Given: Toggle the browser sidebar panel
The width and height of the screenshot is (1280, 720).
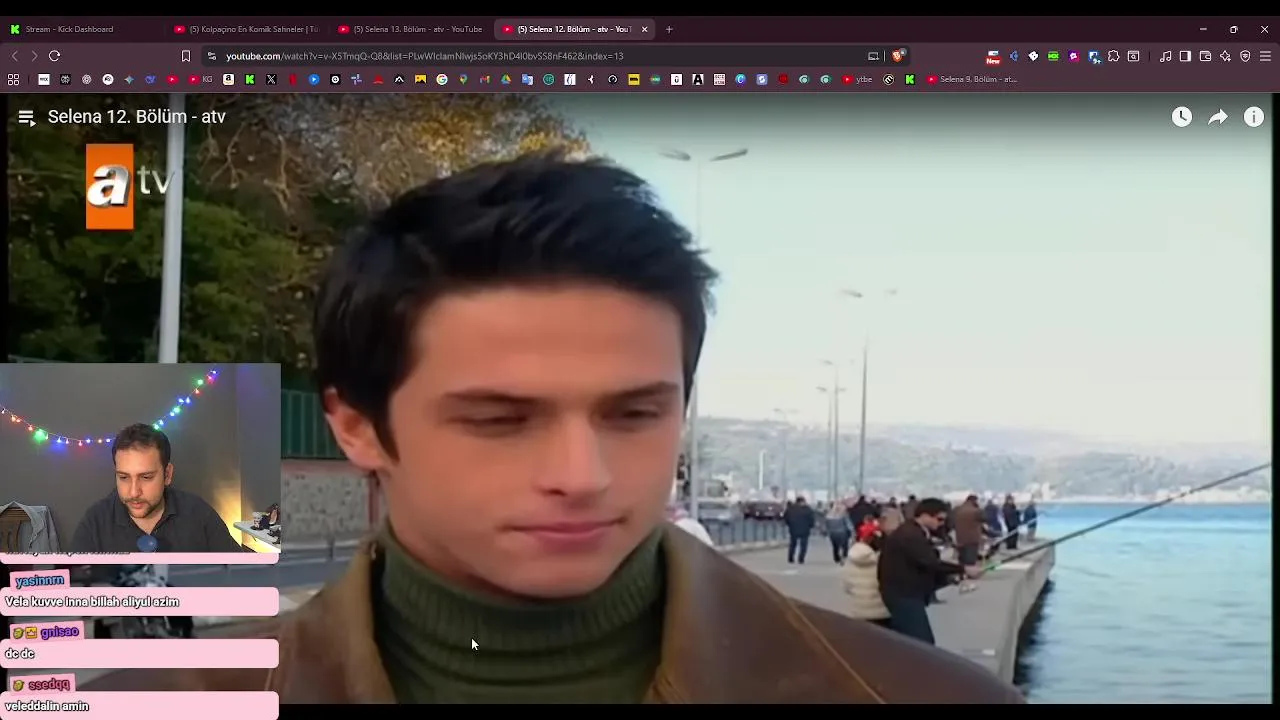Looking at the screenshot, I should coord(1185,56).
